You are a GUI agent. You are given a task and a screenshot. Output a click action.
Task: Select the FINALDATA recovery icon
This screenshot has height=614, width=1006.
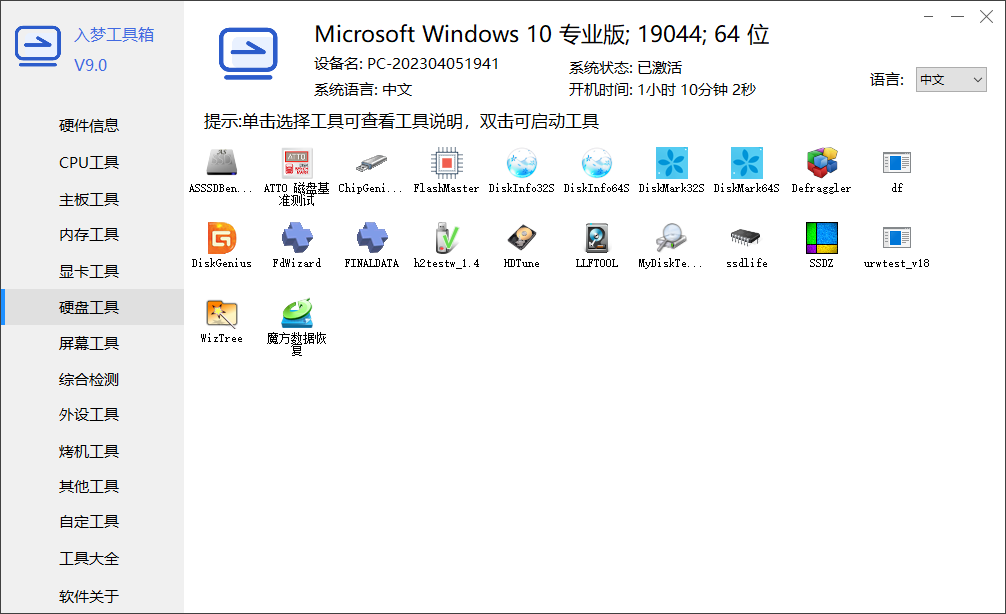[x=371, y=245]
